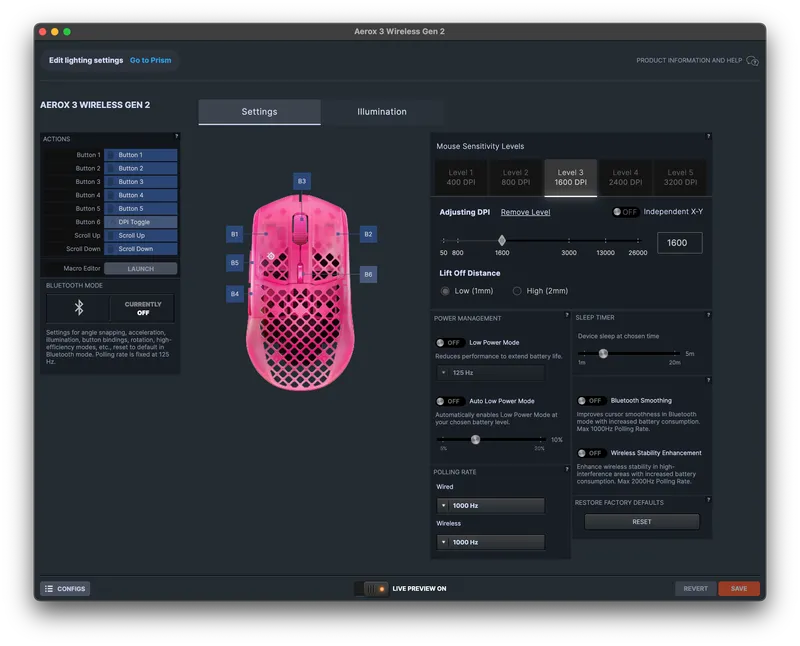Viewport: 800px width, 646px height.
Task: Open Scroll Down action assignment
Action: [141, 249]
